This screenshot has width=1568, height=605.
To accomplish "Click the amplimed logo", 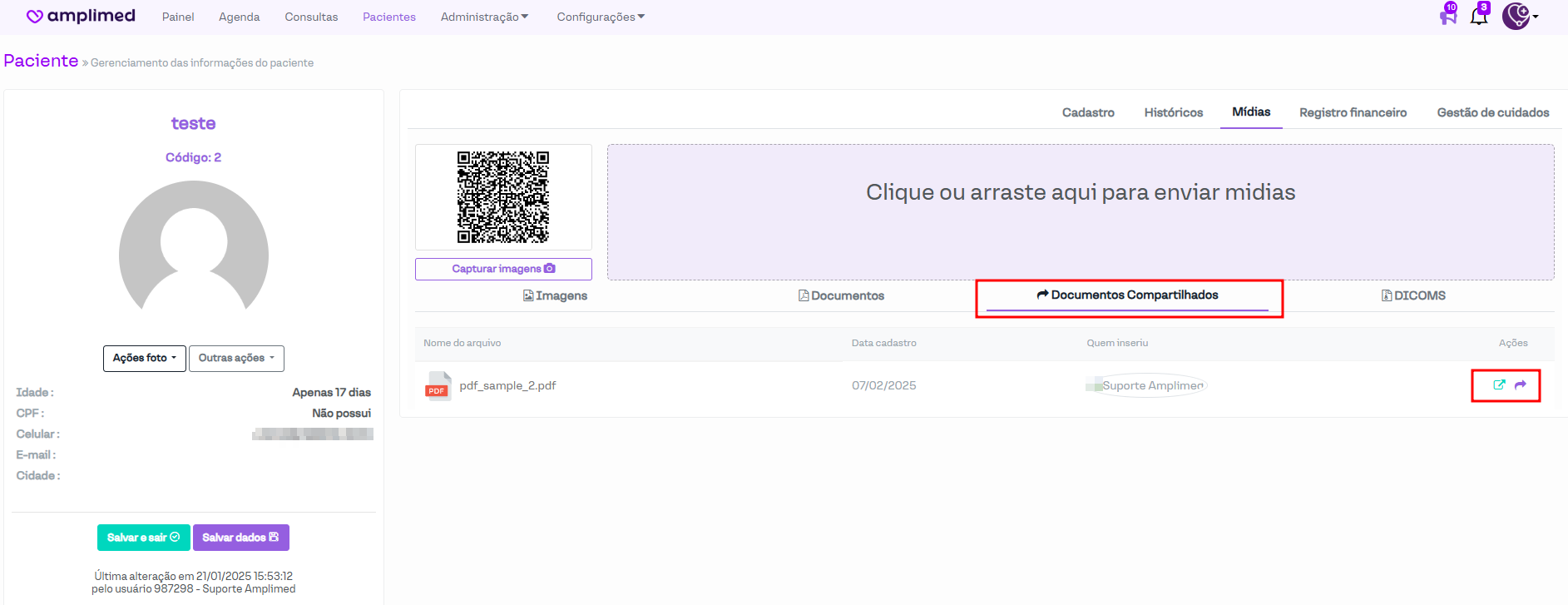I will click(81, 16).
